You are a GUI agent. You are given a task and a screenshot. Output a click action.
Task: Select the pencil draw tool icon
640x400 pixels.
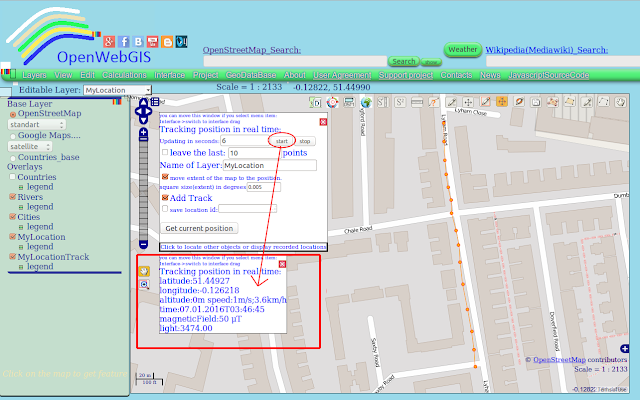451,102
